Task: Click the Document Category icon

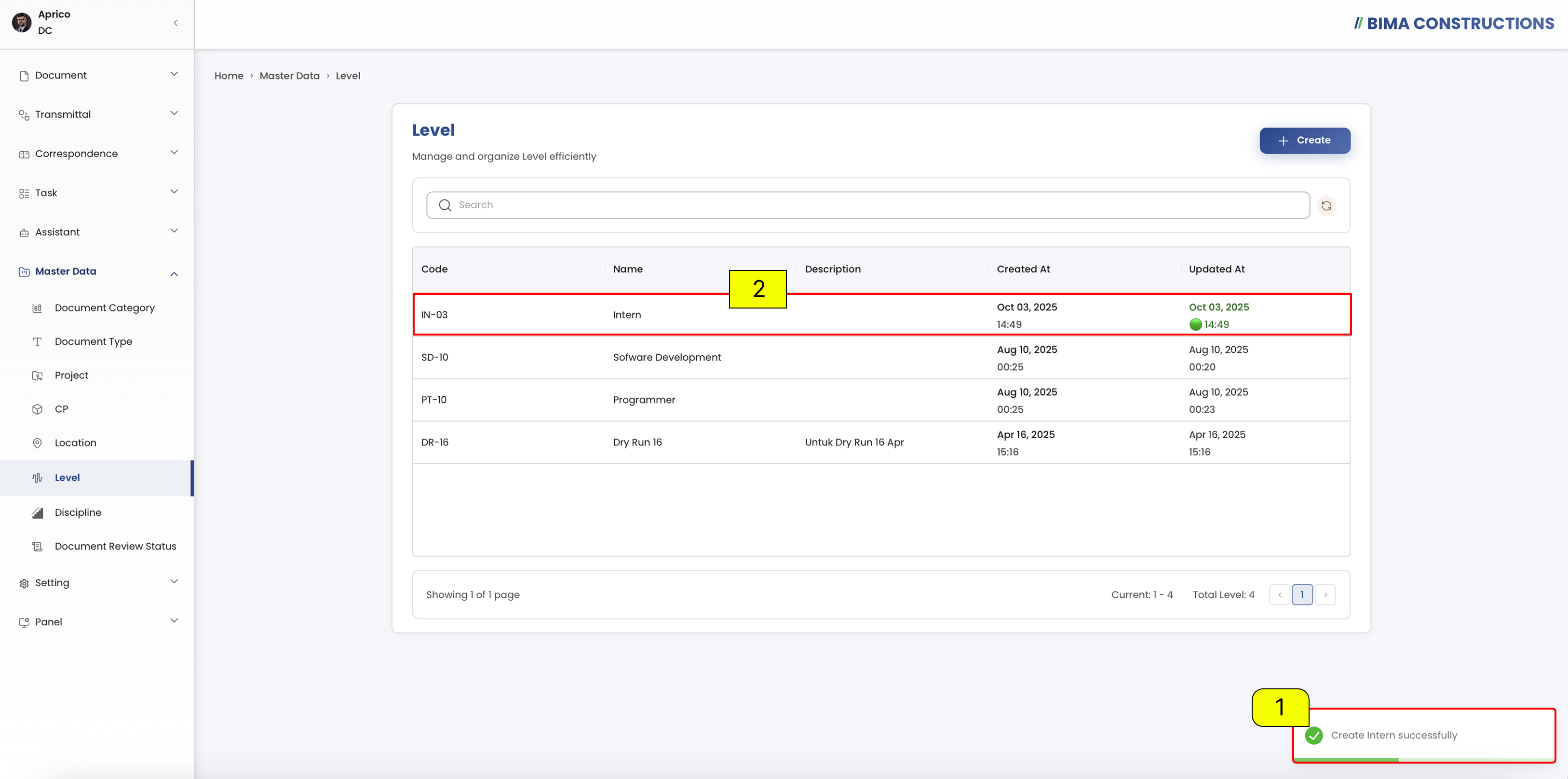Action: click(x=37, y=308)
